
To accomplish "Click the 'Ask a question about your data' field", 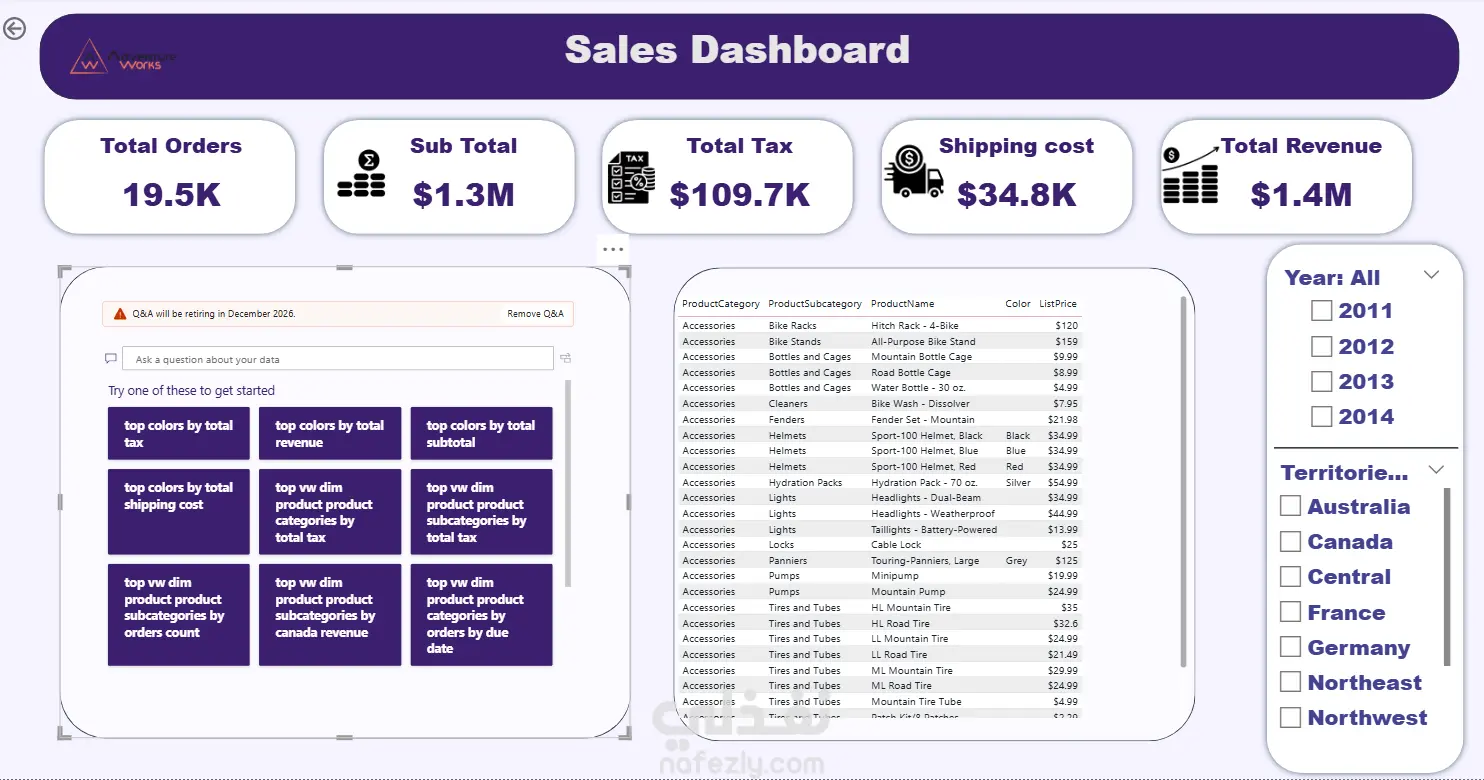I will point(338,359).
